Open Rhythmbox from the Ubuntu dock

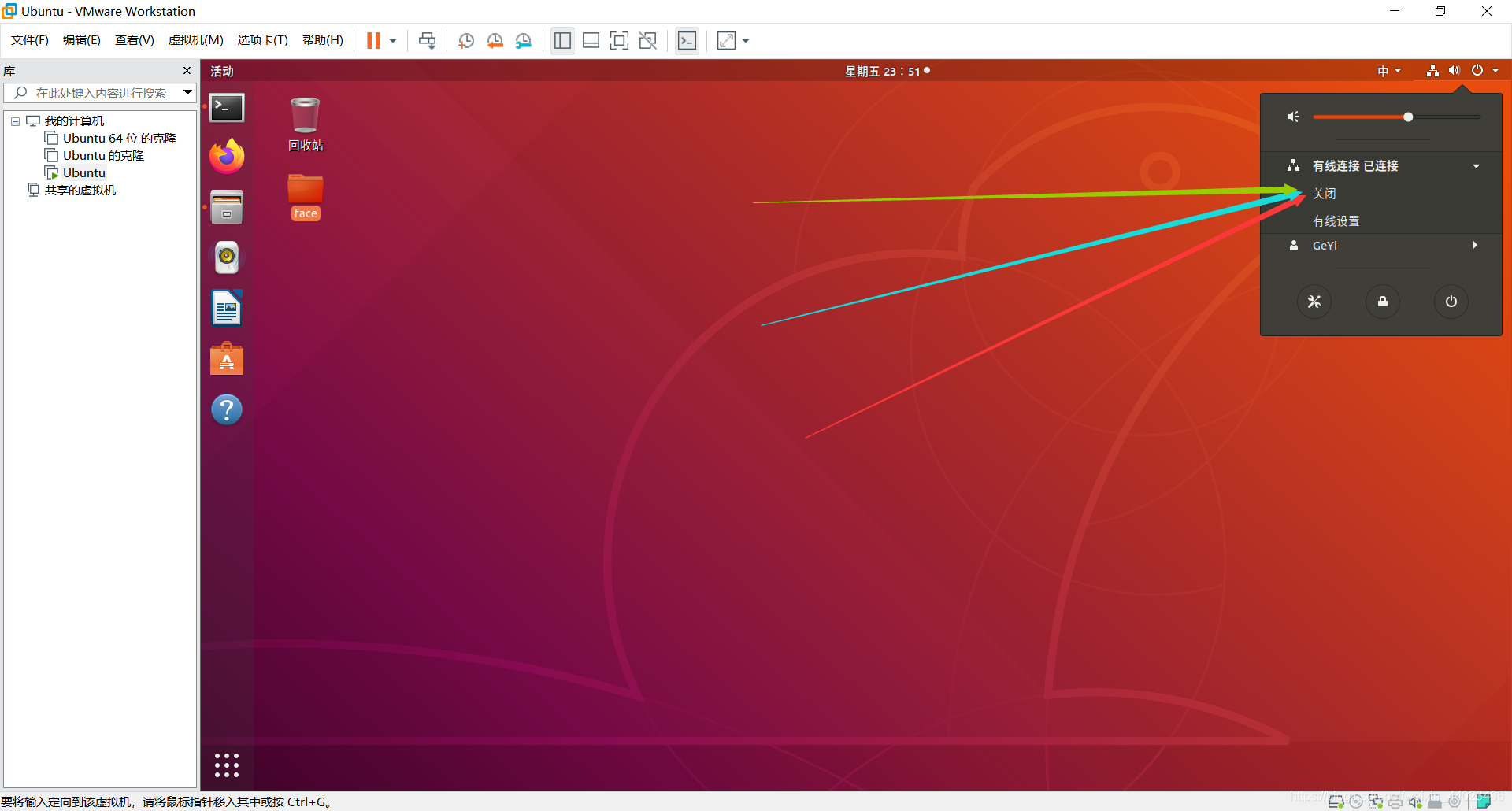(x=227, y=257)
